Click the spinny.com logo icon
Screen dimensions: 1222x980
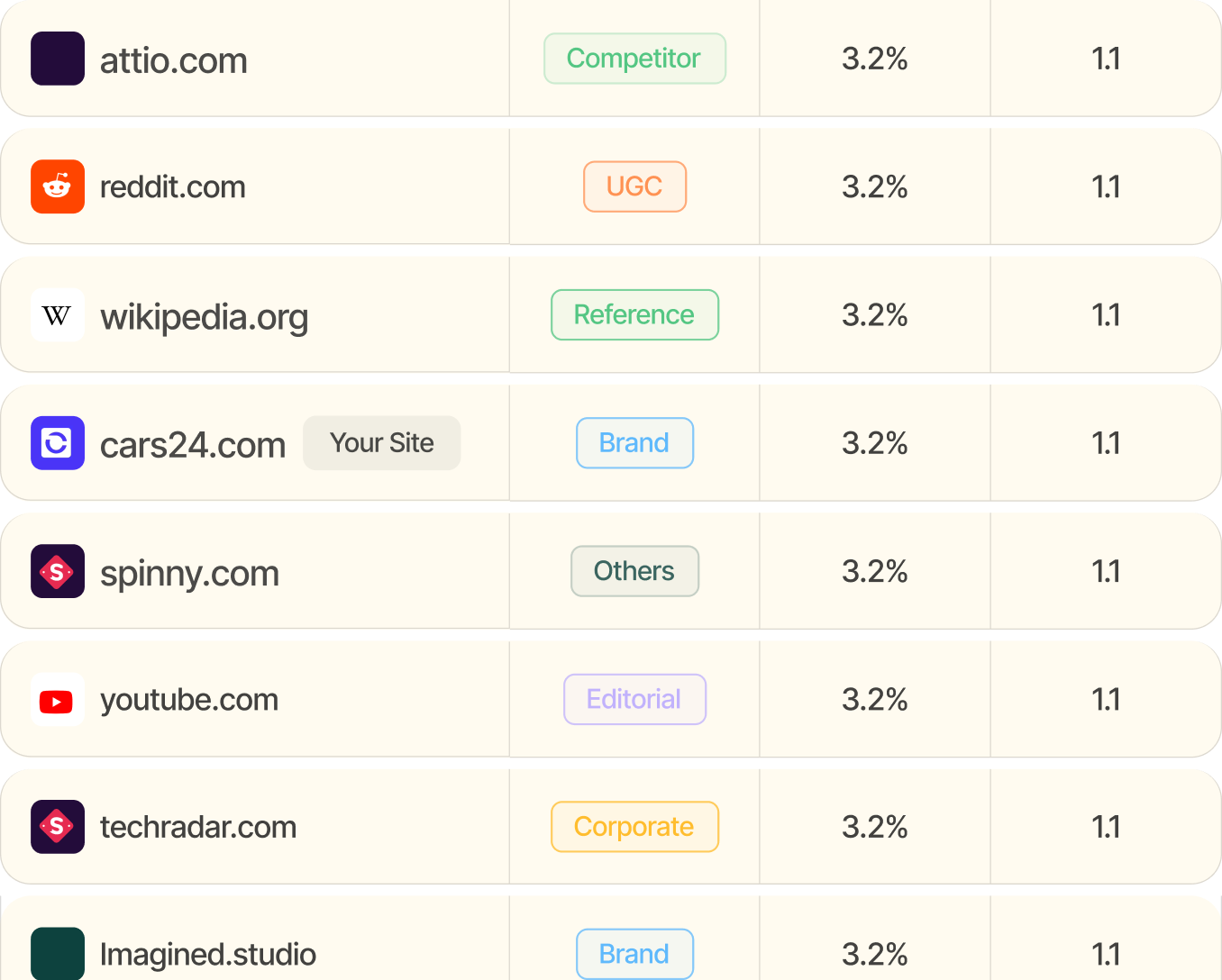tap(58, 571)
